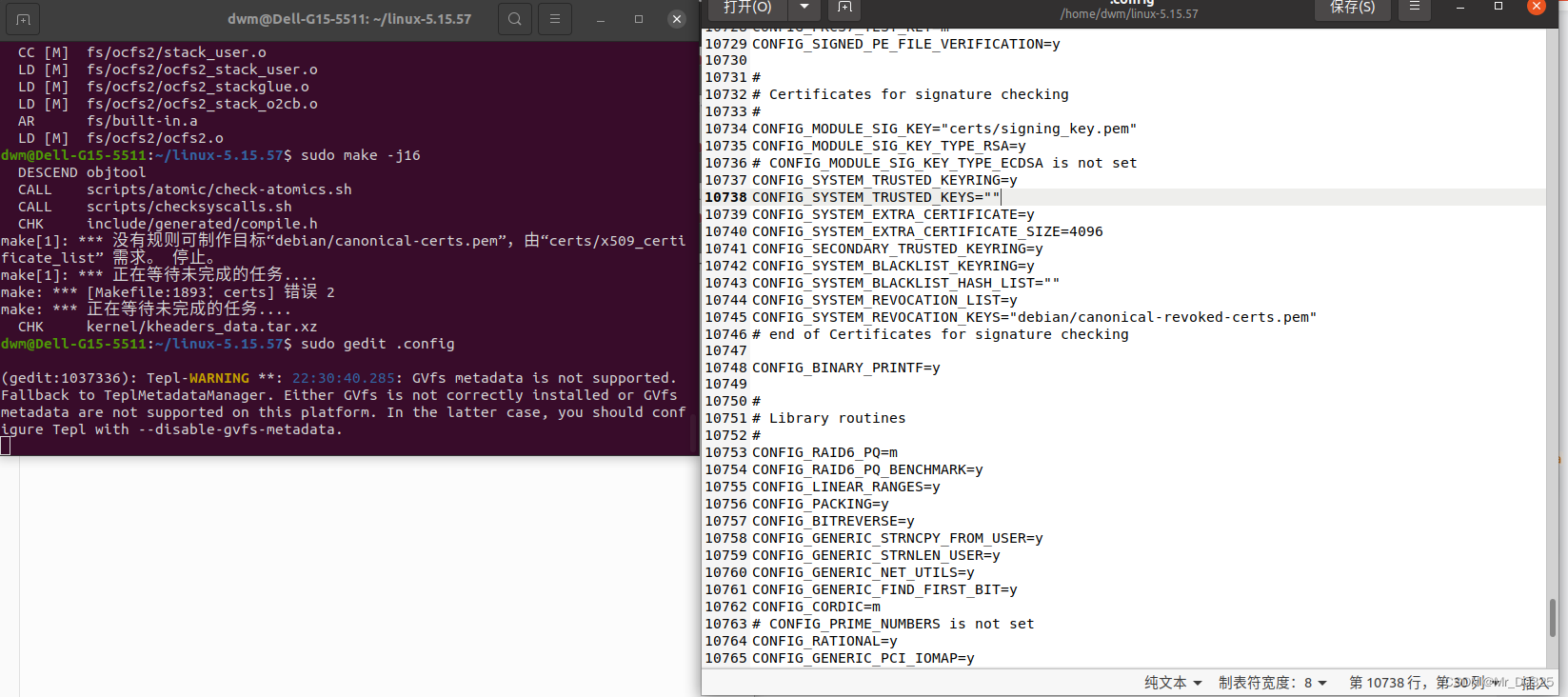This screenshot has height=697, width=1568.
Task: Click line CONFIG_BITREVERSE=y
Action: [833, 521]
